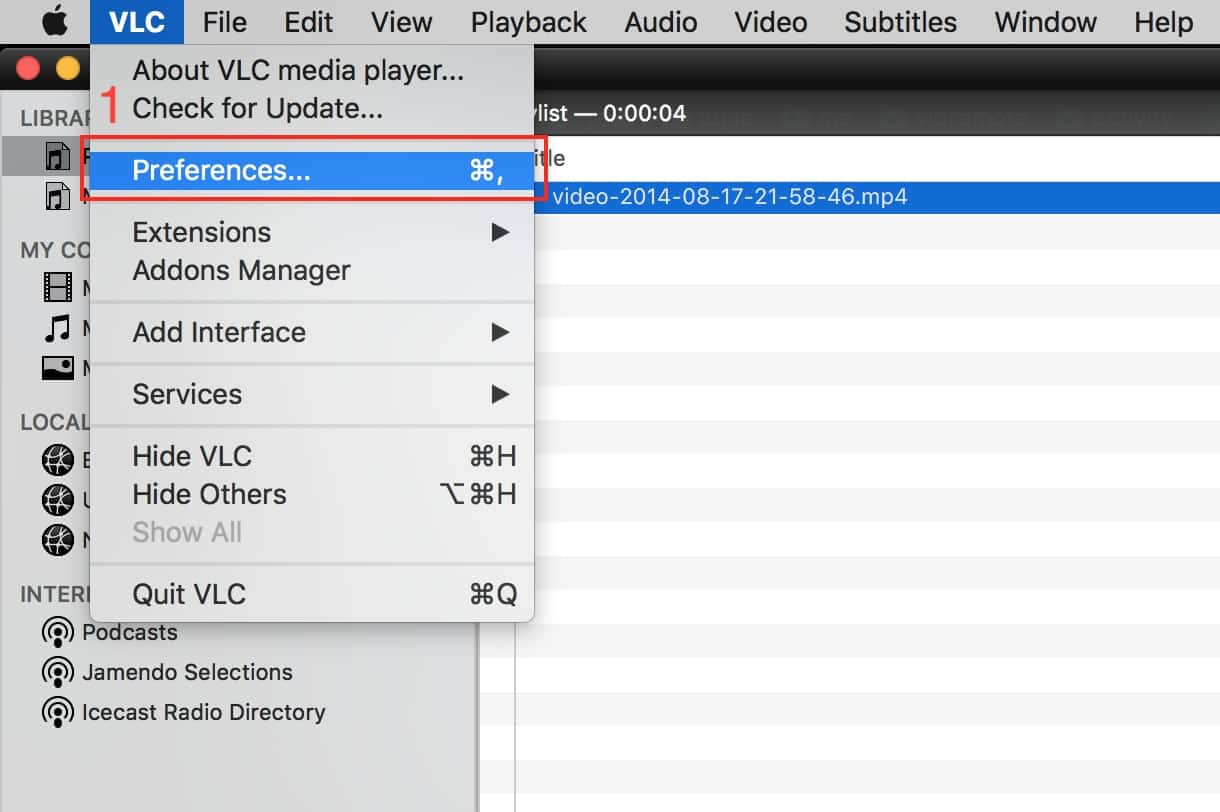Open the Audio menu
The height and width of the screenshot is (812, 1220).
click(x=661, y=21)
